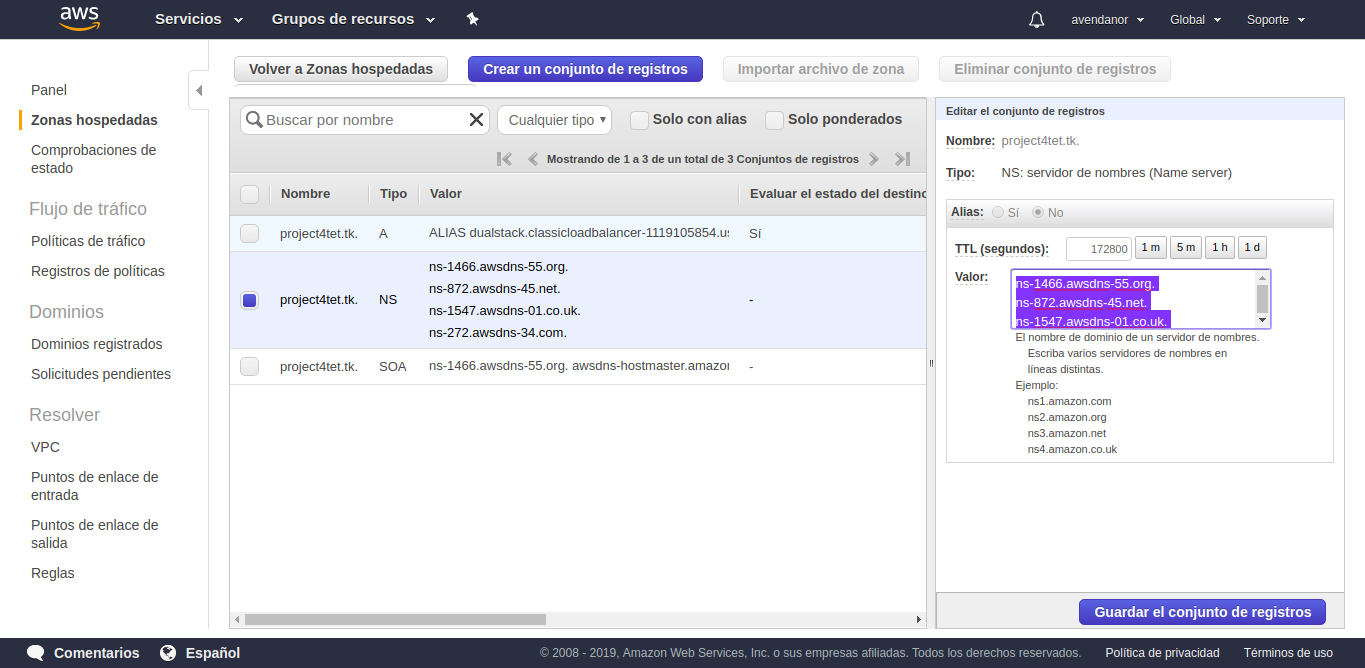Click horizontal scrollbar right arrow
The width and height of the screenshot is (1365, 668).
(x=920, y=619)
